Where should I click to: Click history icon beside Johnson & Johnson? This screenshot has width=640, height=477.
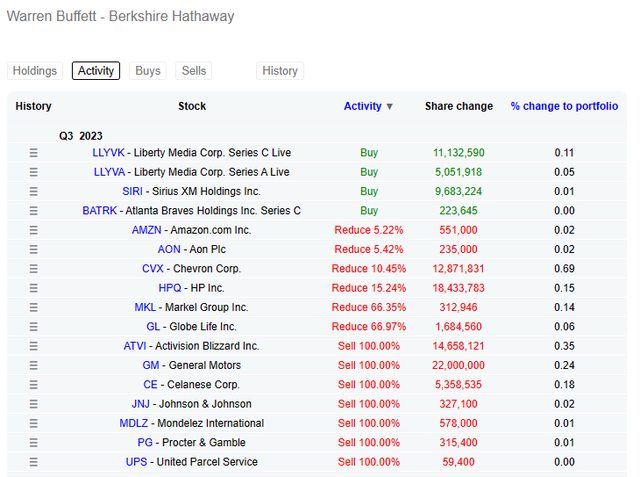tap(33, 404)
